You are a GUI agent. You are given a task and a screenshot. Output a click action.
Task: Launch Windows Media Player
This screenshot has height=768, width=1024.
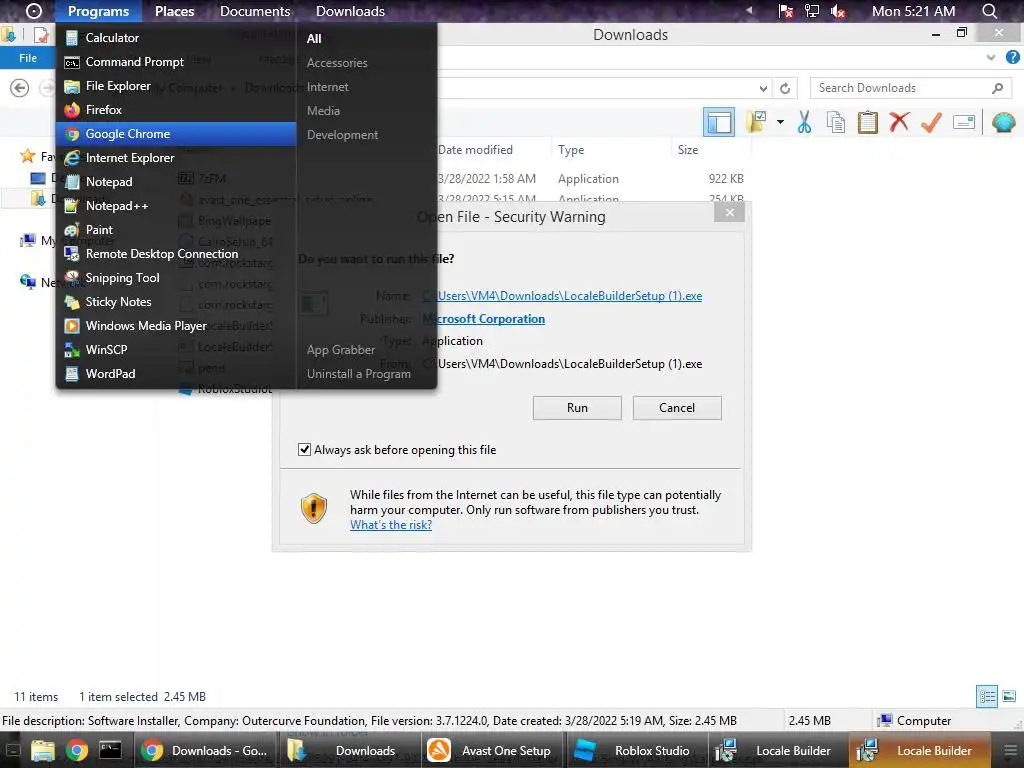click(x=176, y=326)
